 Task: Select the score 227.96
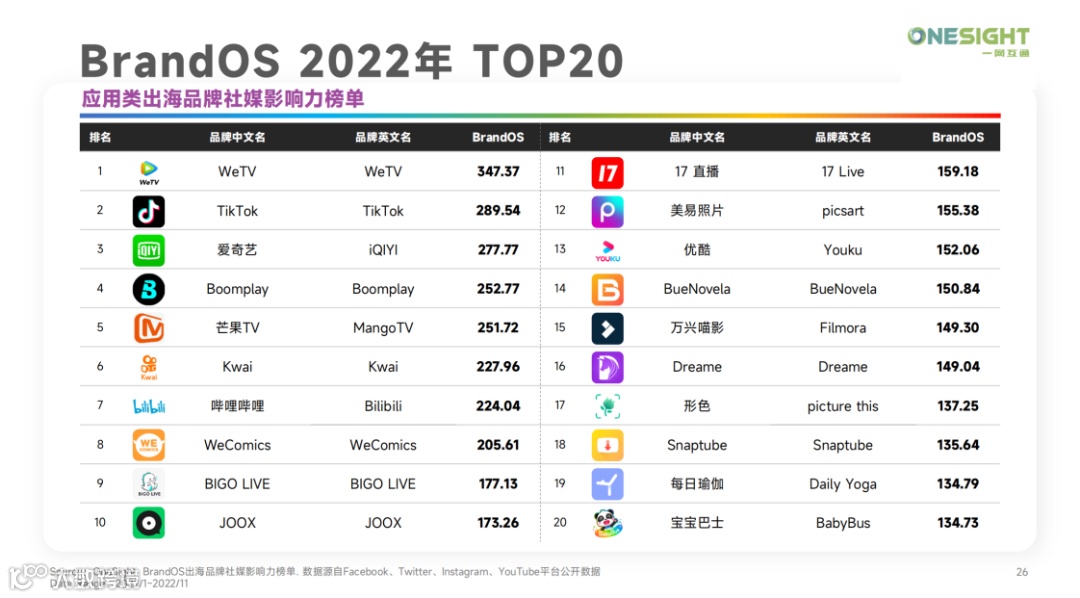(498, 367)
